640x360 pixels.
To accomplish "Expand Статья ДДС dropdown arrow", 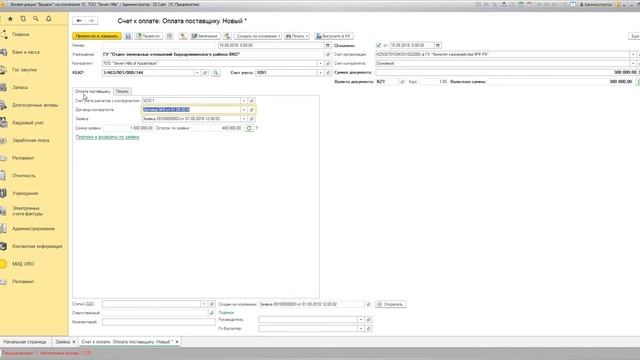I will (x=204, y=304).
